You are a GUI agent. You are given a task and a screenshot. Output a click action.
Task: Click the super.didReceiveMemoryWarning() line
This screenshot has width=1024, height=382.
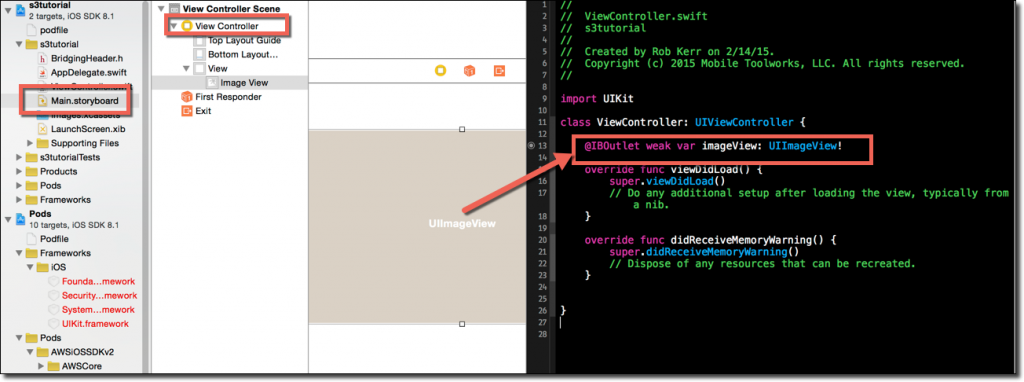(x=705, y=251)
